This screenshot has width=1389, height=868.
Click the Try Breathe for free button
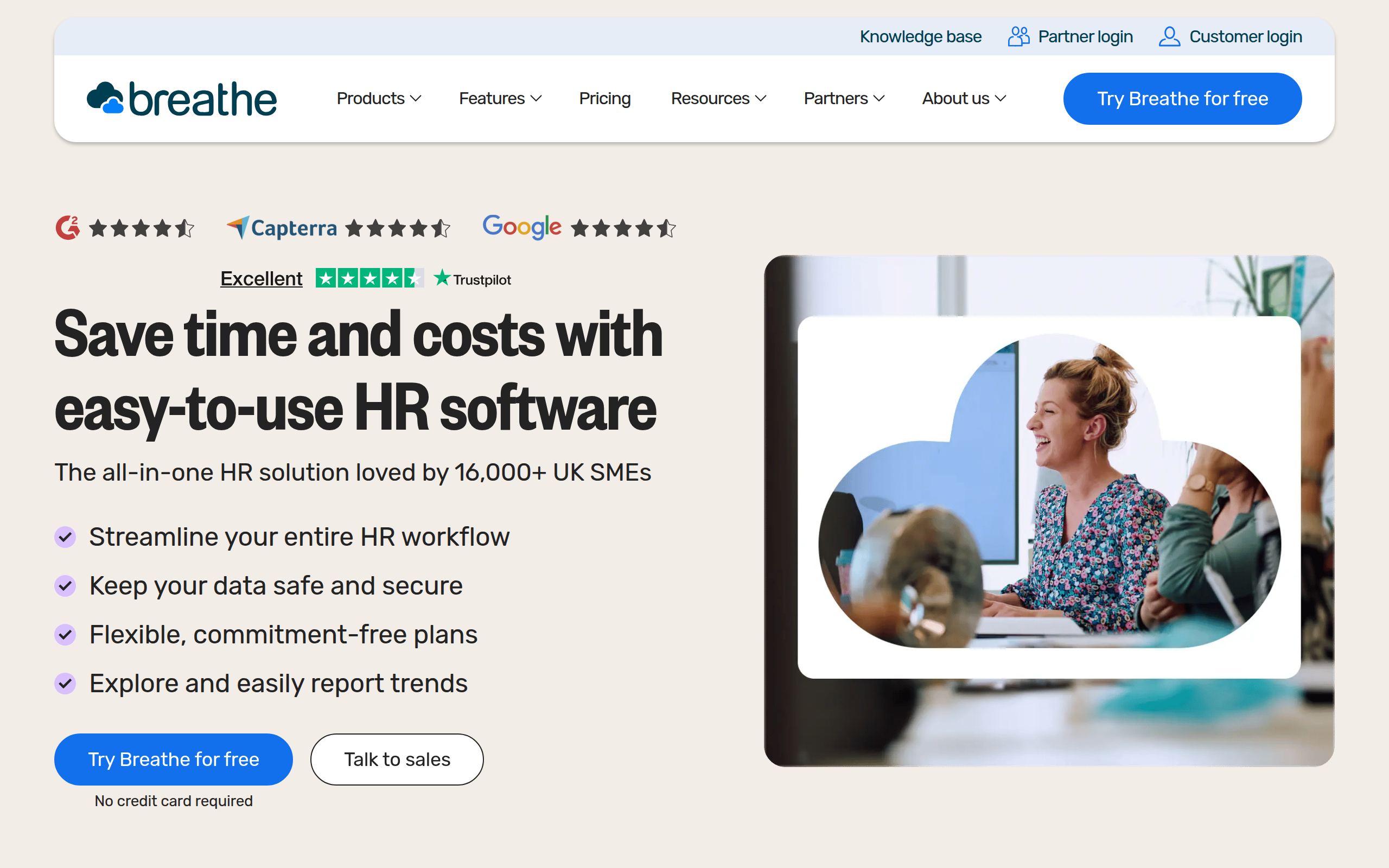1182,98
